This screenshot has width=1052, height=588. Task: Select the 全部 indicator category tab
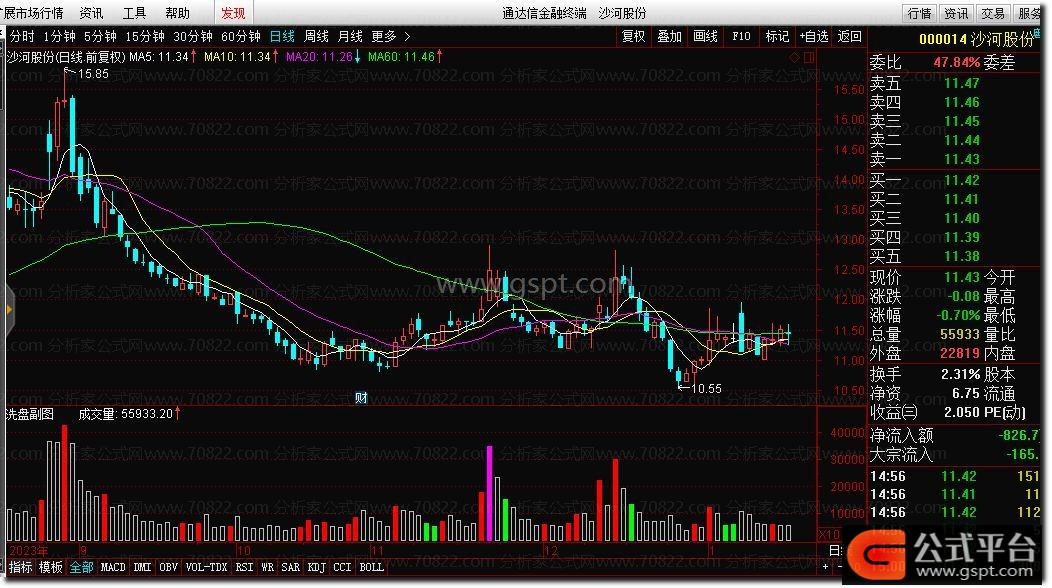(81, 567)
